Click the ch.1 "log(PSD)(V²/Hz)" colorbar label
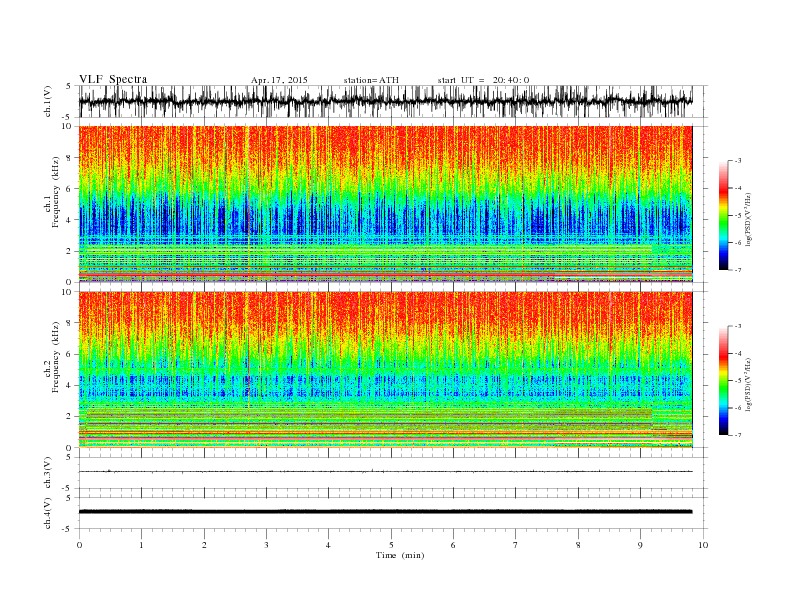 tap(748, 219)
